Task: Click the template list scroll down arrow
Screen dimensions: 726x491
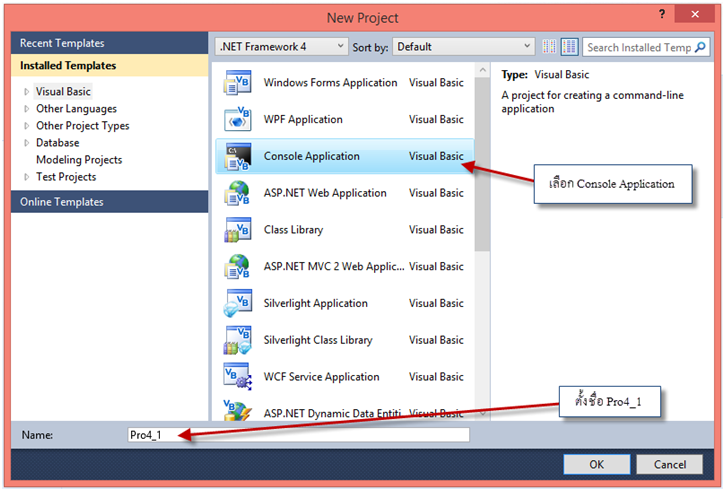Action: coord(482,413)
